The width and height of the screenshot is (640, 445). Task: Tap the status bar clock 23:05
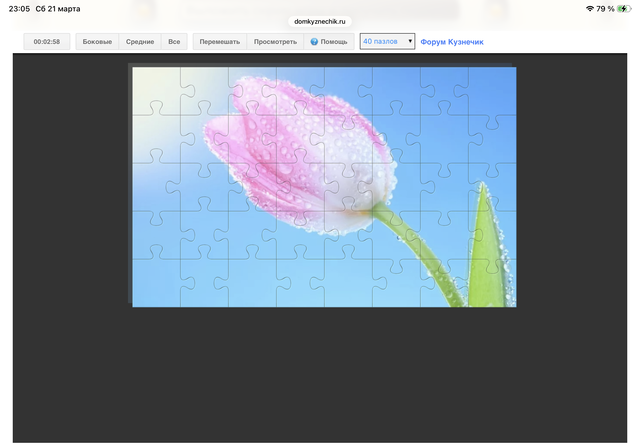[x=19, y=9]
